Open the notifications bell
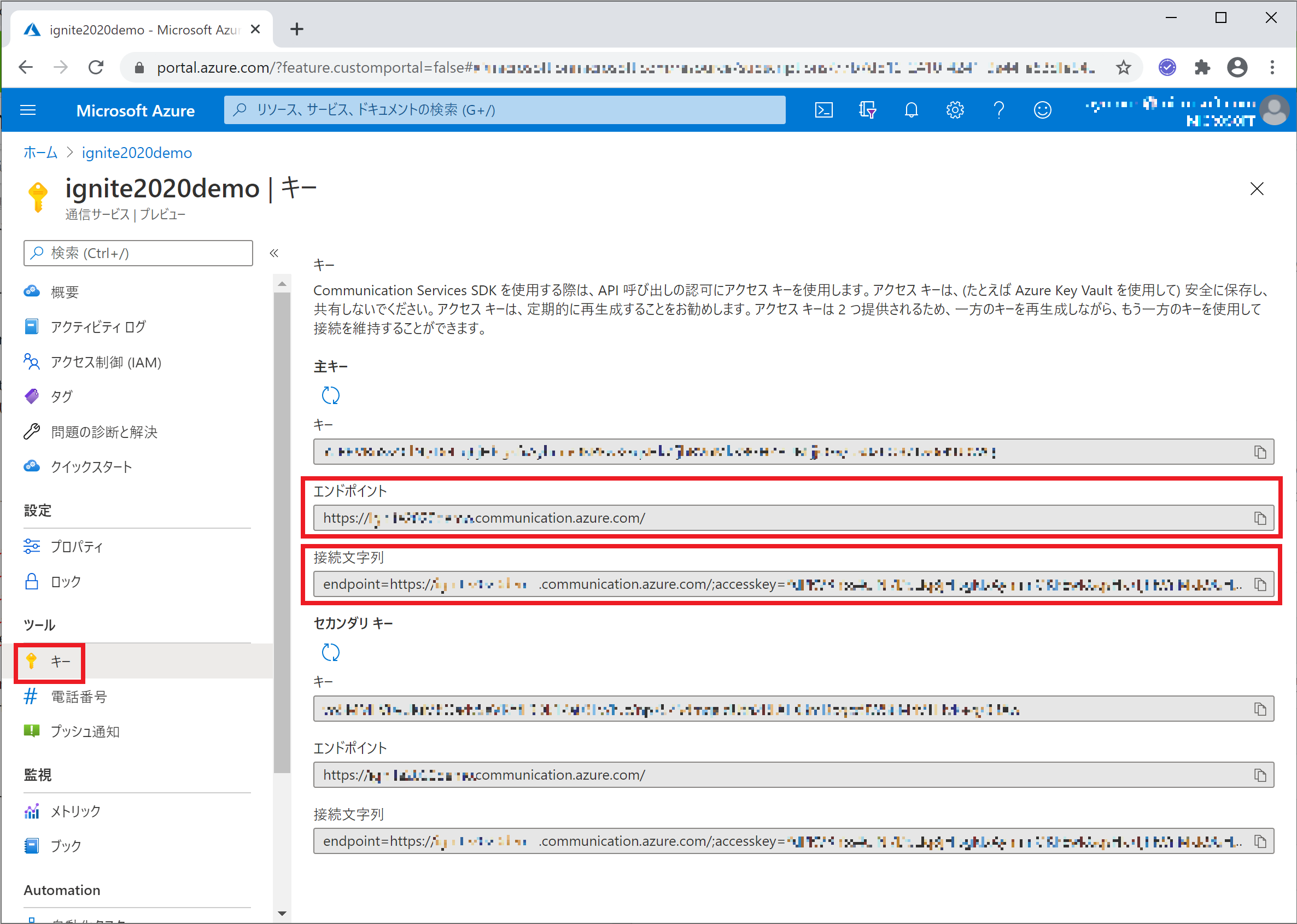 click(912, 110)
